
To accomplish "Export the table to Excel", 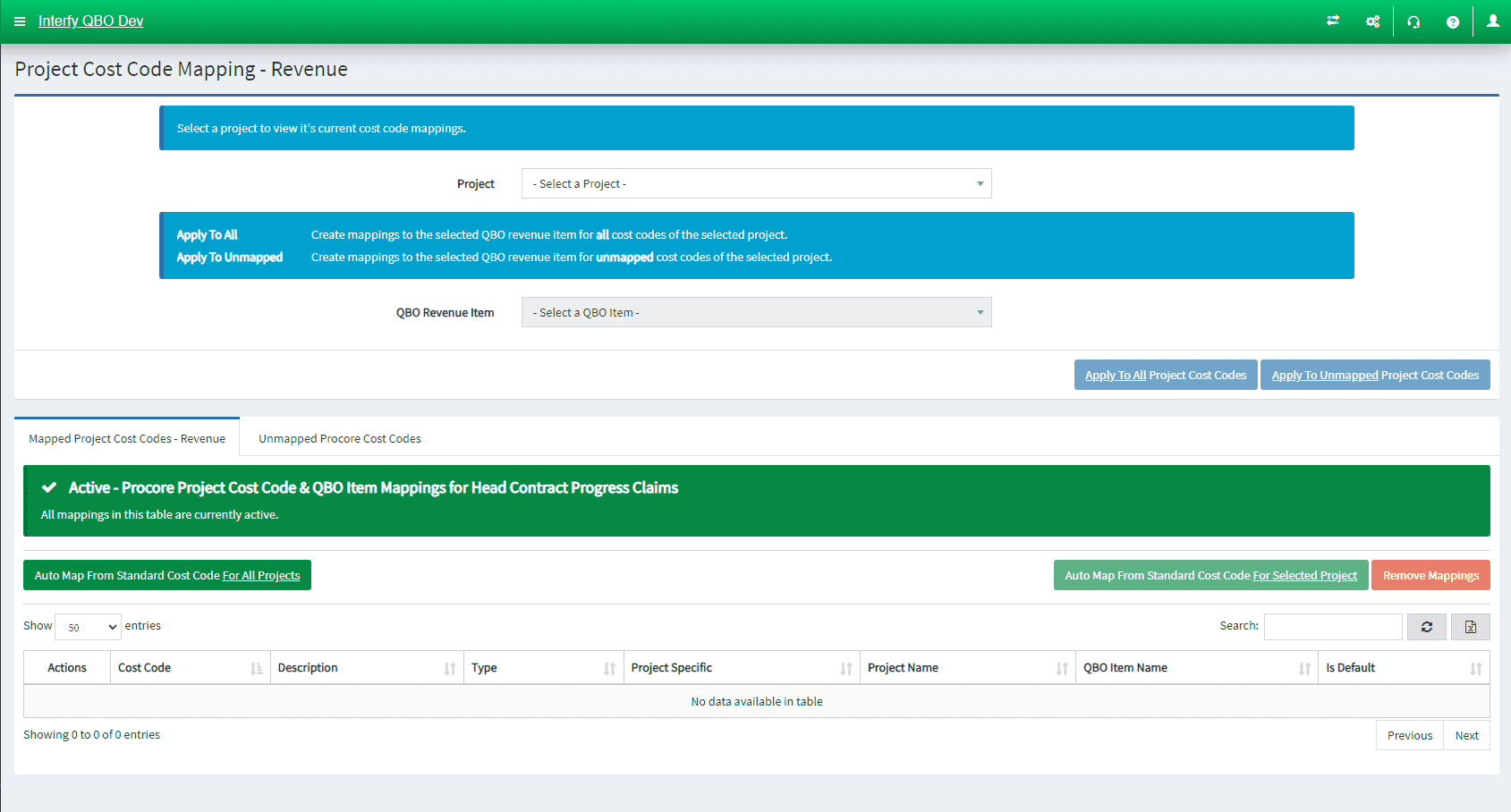I will click(1470, 626).
